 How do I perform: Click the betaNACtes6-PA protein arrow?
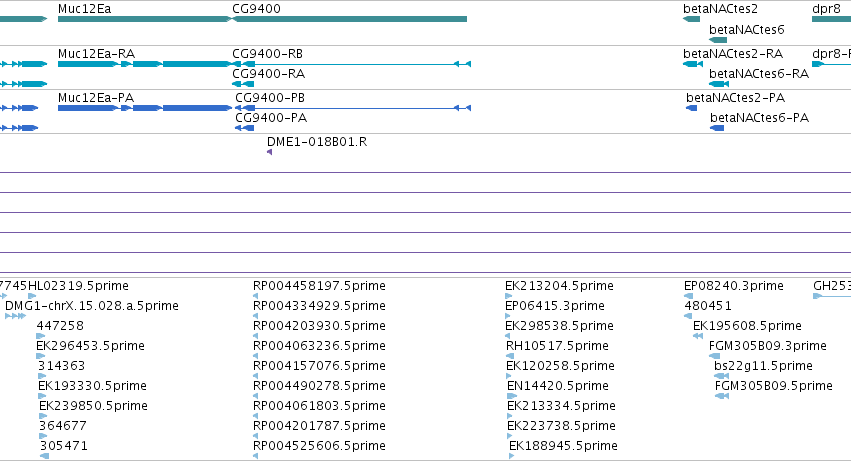coord(717,128)
